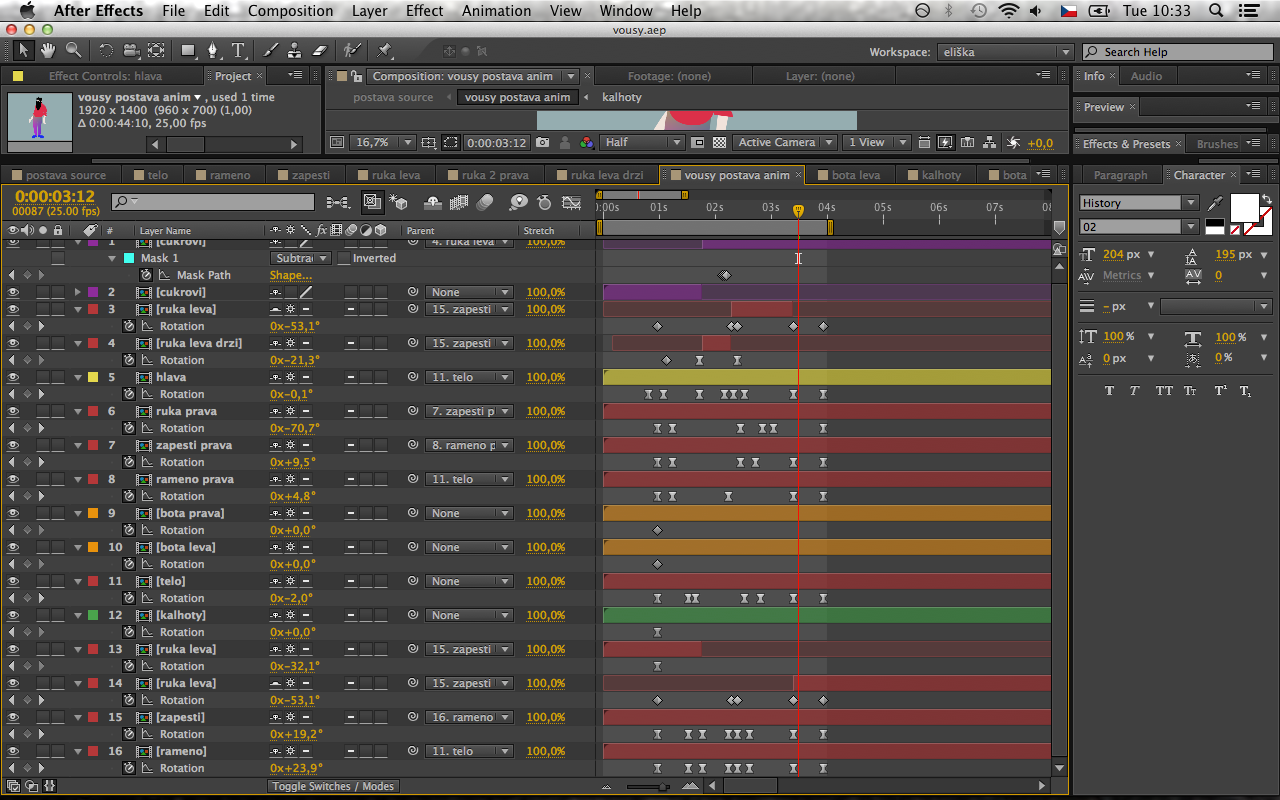The width and height of the screenshot is (1280, 800).
Task: Enable Motion Blur for timeline layers
Action: pyautogui.click(x=485, y=203)
